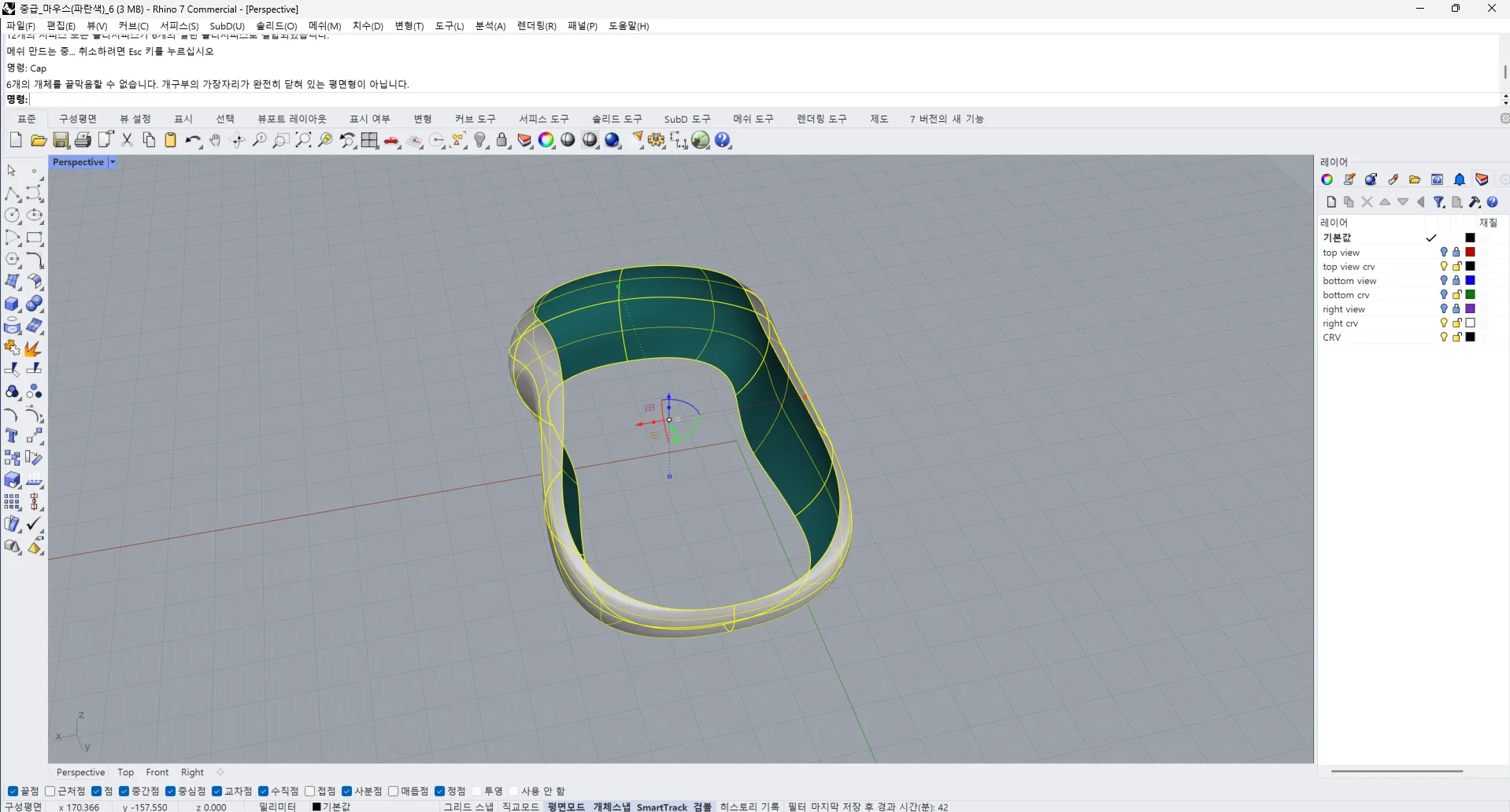Toggle the 정점 osnap checkbox
Screen dimensions: 1510x812
click(x=439, y=791)
